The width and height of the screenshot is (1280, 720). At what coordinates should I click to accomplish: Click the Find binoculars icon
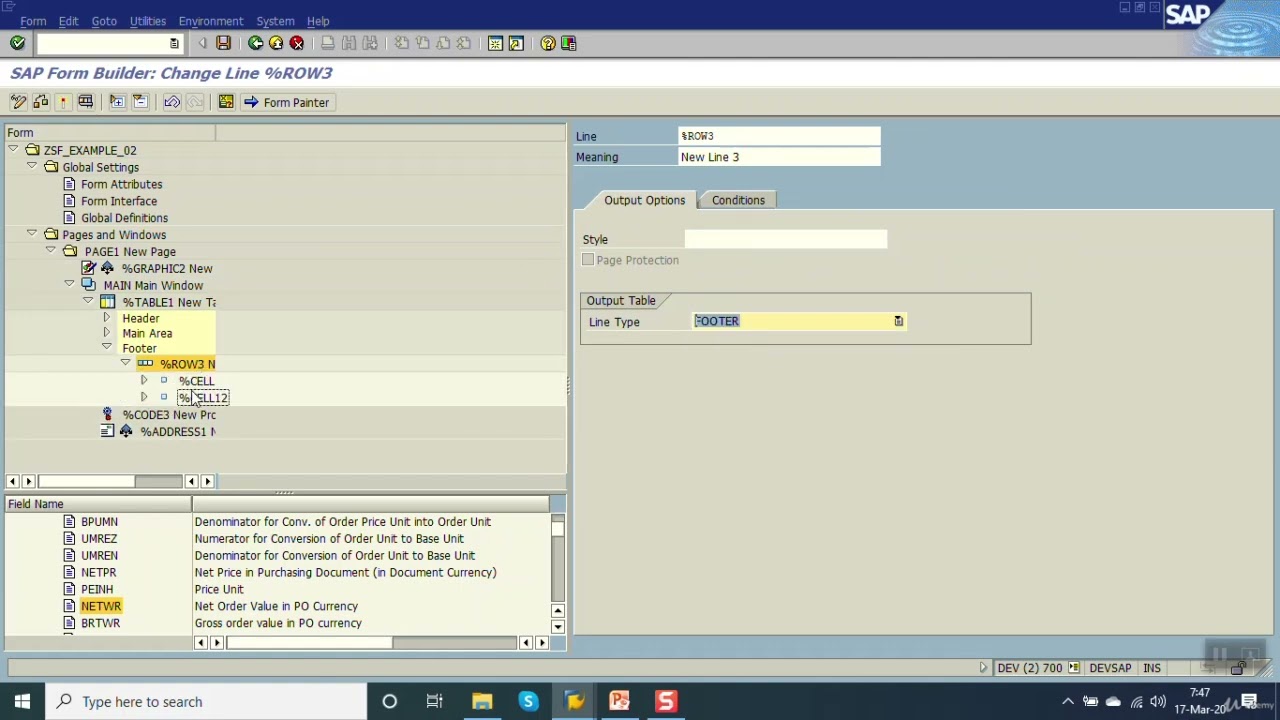click(x=348, y=43)
